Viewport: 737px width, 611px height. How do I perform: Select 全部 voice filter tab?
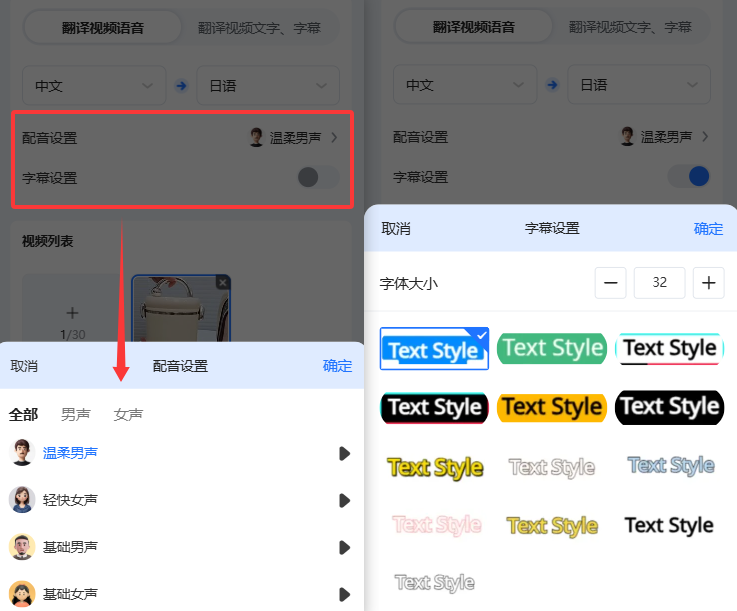(24, 415)
